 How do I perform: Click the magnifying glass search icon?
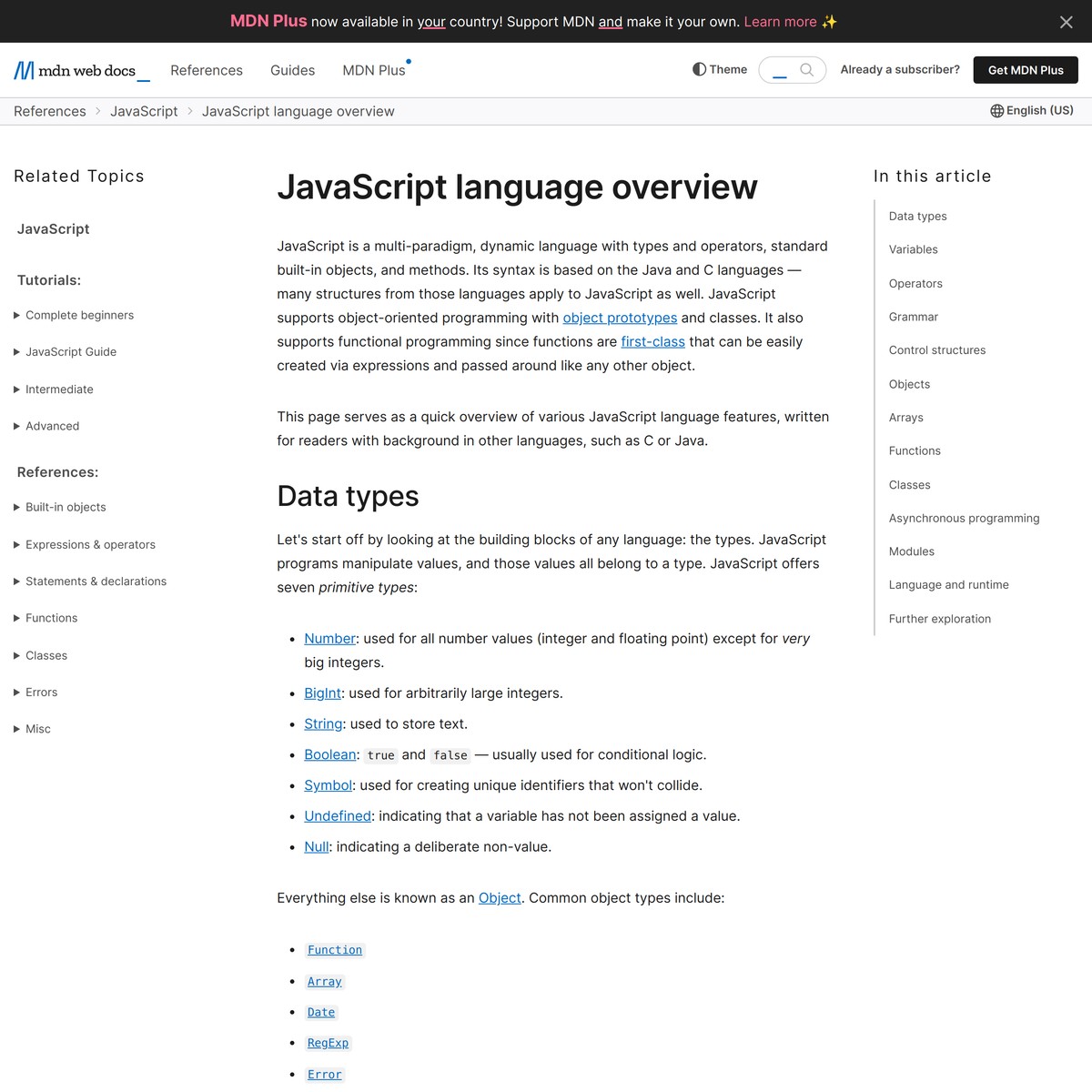coord(806,70)
